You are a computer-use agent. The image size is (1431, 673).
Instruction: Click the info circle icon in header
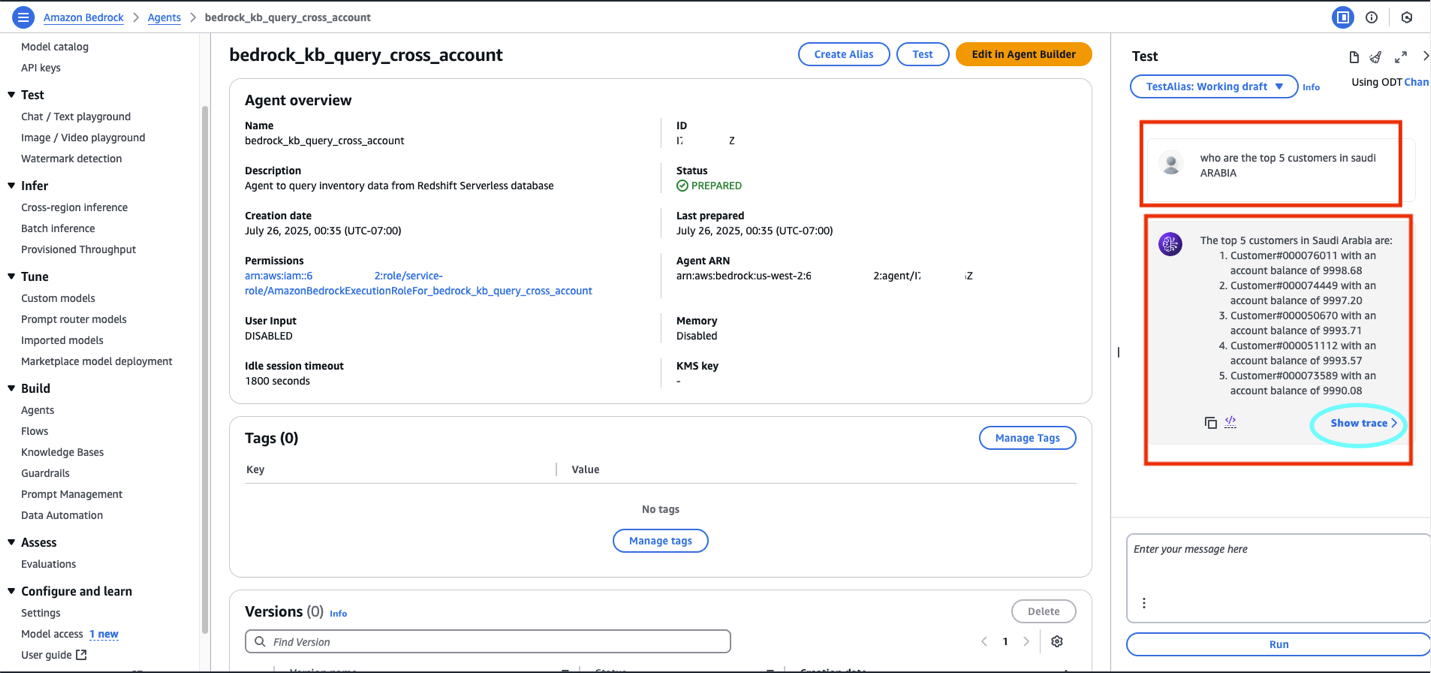point(1372,17)
